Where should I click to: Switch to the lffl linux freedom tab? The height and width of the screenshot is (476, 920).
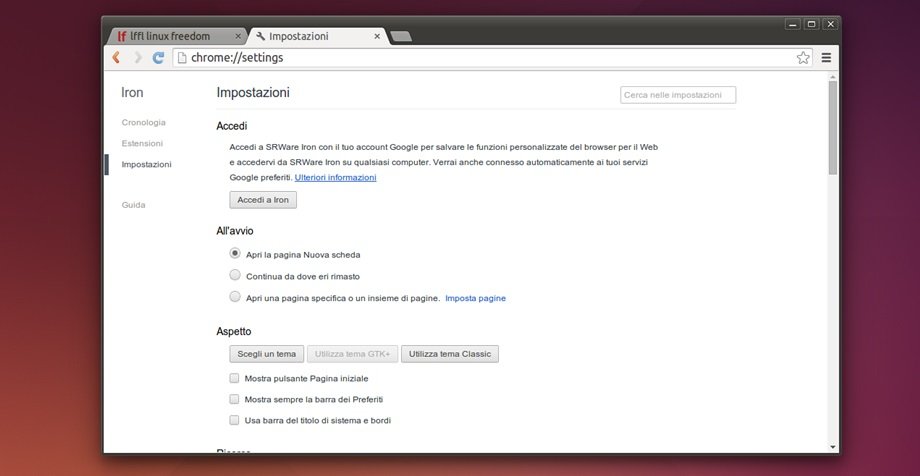pyautogui.click(x=177, y=36)
